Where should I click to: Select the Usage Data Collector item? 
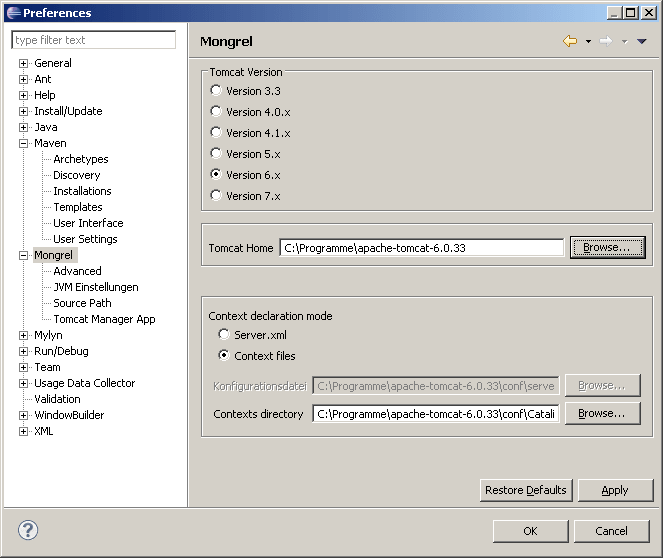(85, 383)
